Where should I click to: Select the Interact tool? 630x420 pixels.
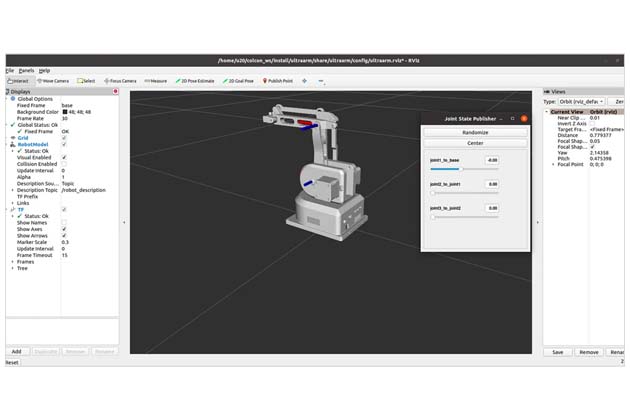(18, 81)
